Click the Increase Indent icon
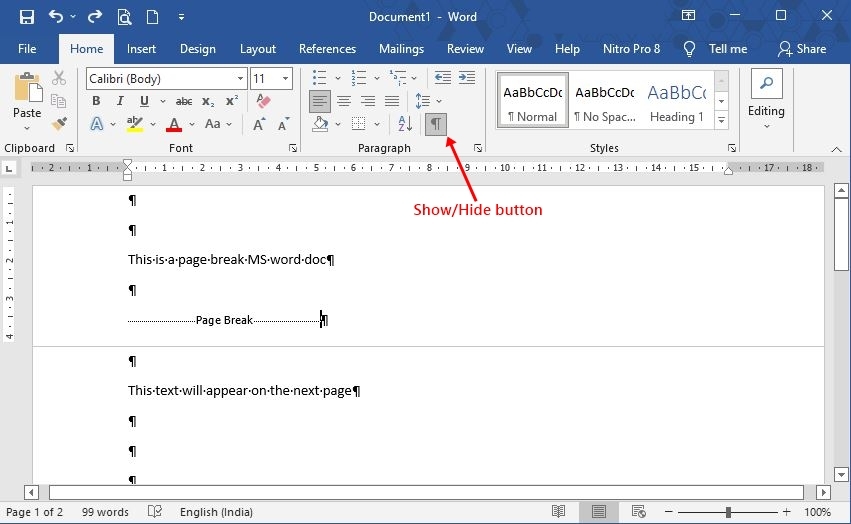The height and width of the screenshot is (524, 851). [x=467, y=78]
